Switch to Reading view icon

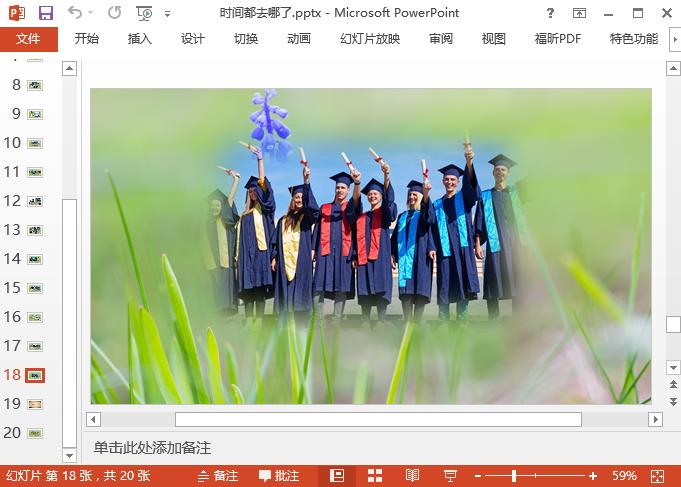[x=412, y=476]
